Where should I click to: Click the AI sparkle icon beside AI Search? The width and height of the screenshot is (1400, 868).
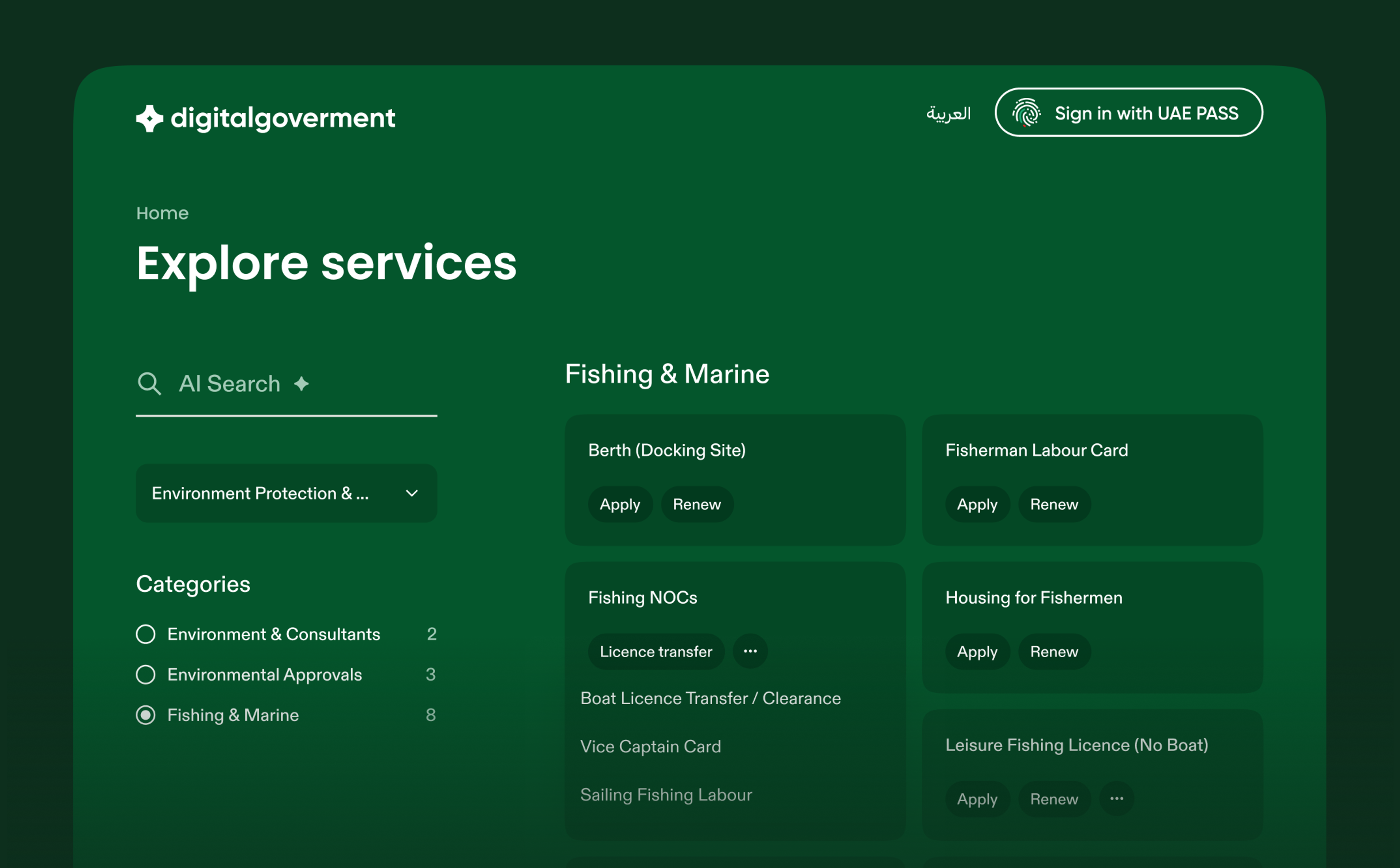(302, 384)
